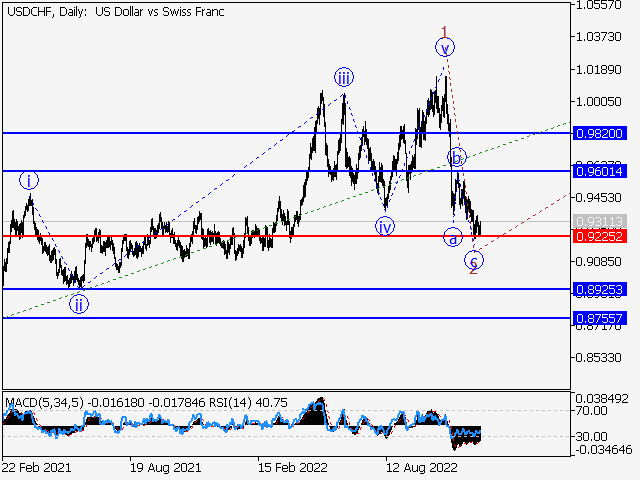Click the 1.03730 price axis label

pyautogui.click(x=598, y=37)
